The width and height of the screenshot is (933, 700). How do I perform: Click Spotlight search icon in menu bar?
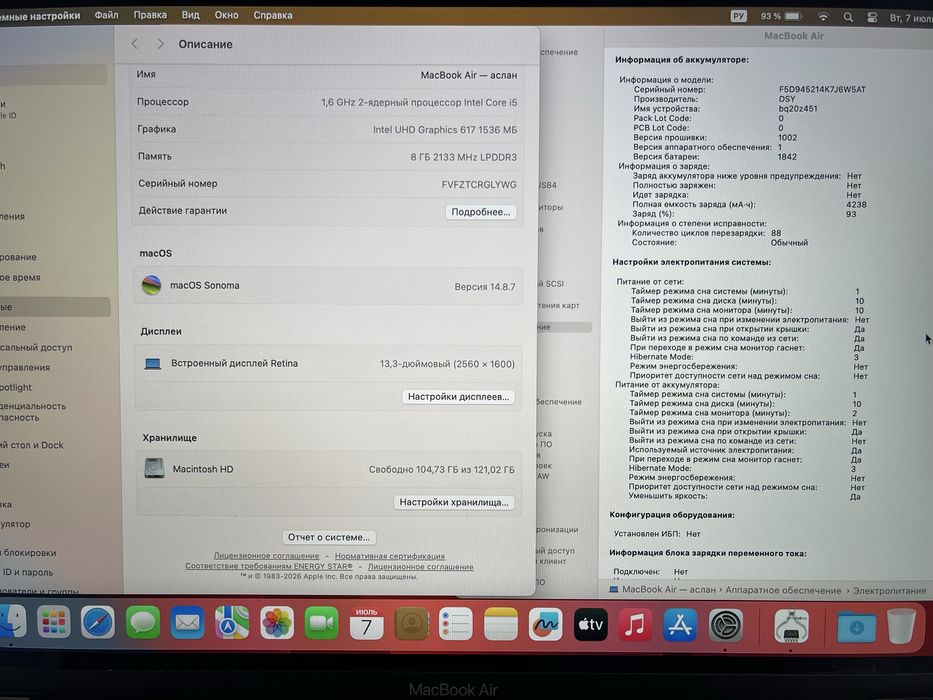pos(848,17)
